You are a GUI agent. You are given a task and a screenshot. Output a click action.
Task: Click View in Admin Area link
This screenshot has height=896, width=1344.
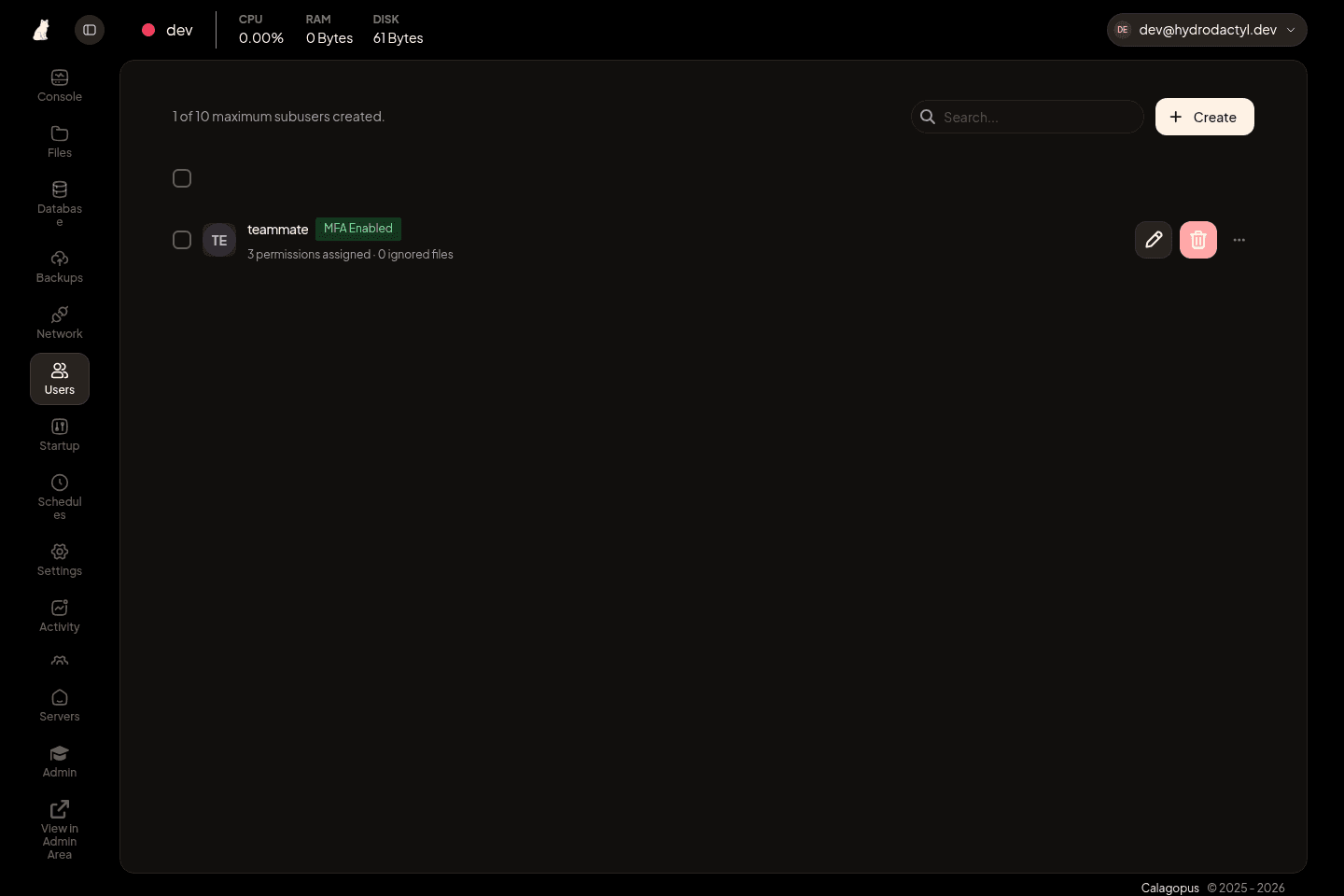[x=60, y=830]
